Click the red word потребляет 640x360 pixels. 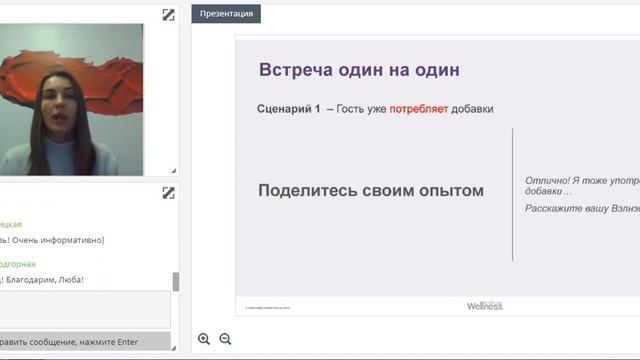pos(419,109)
